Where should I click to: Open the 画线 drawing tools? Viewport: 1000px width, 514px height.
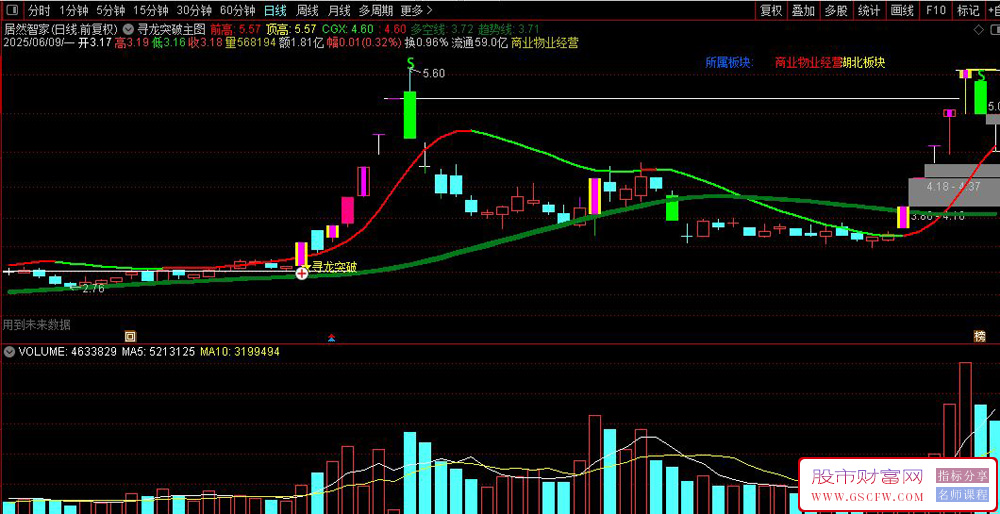coord(902,10)
